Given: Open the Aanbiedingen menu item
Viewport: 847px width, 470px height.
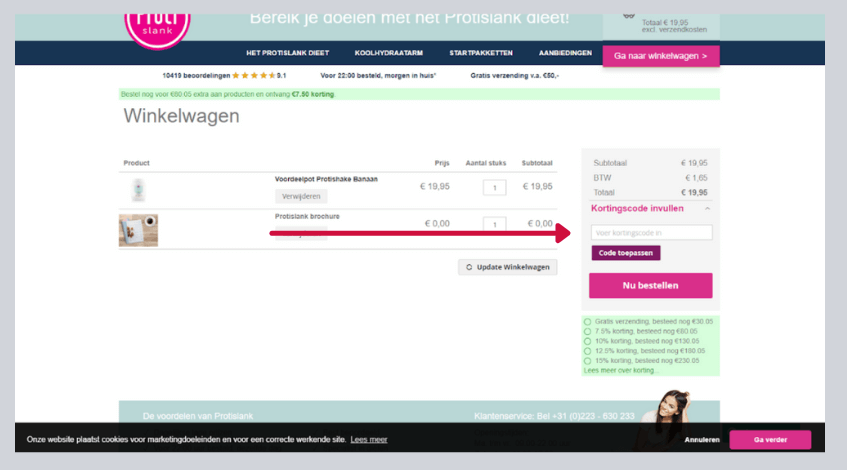Looking at the screenshot, I should 565,53.
